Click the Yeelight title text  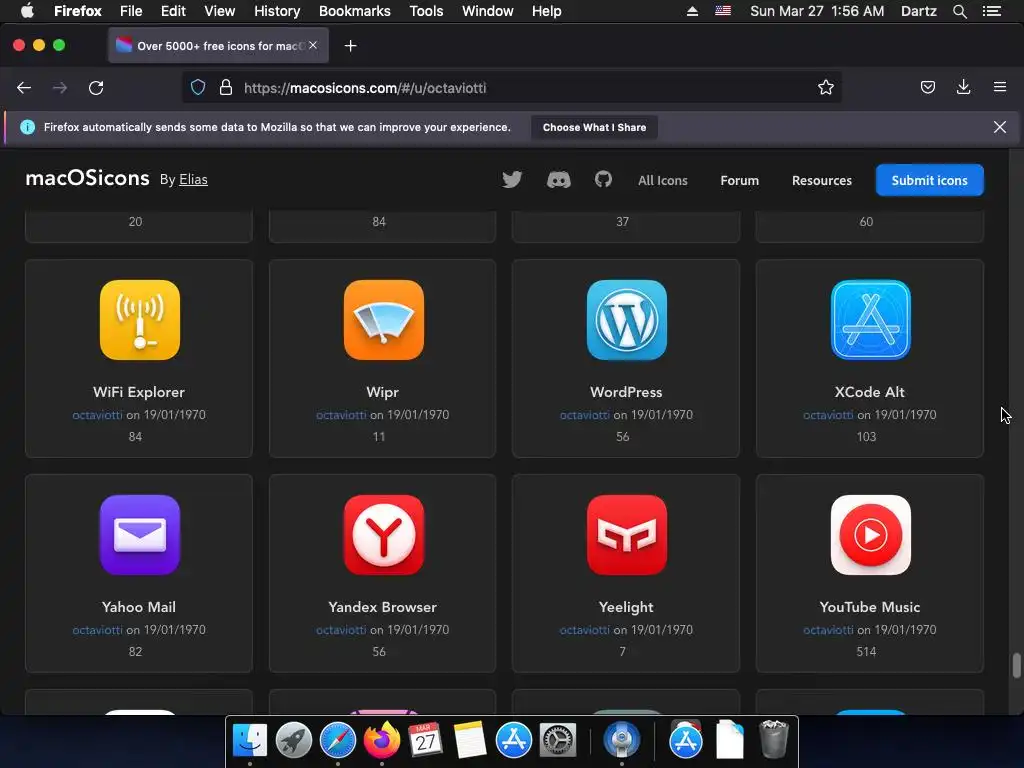626,607
